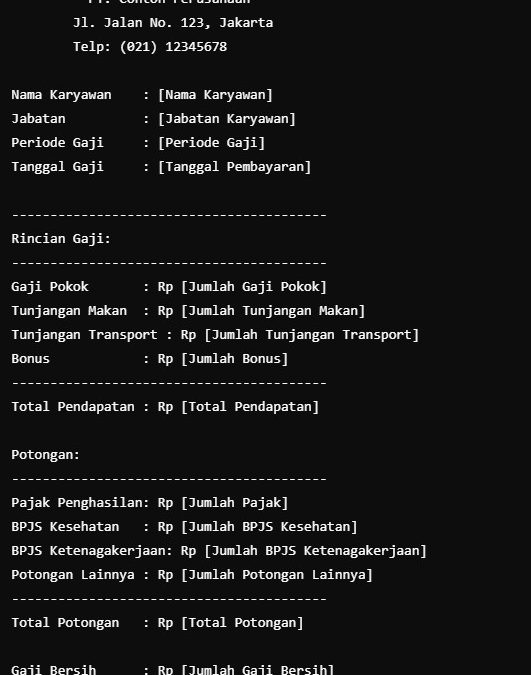Select the [Jumlah BPJS Kesehatan] placeholder
This screenshot has width=531, height=675.
point(269,527)
